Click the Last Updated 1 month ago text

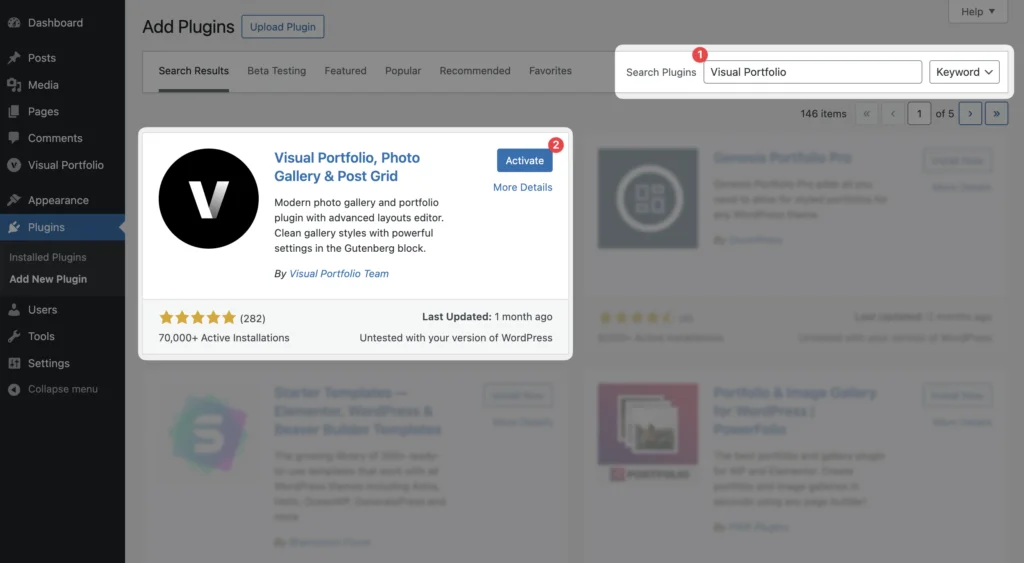(487, 317)
